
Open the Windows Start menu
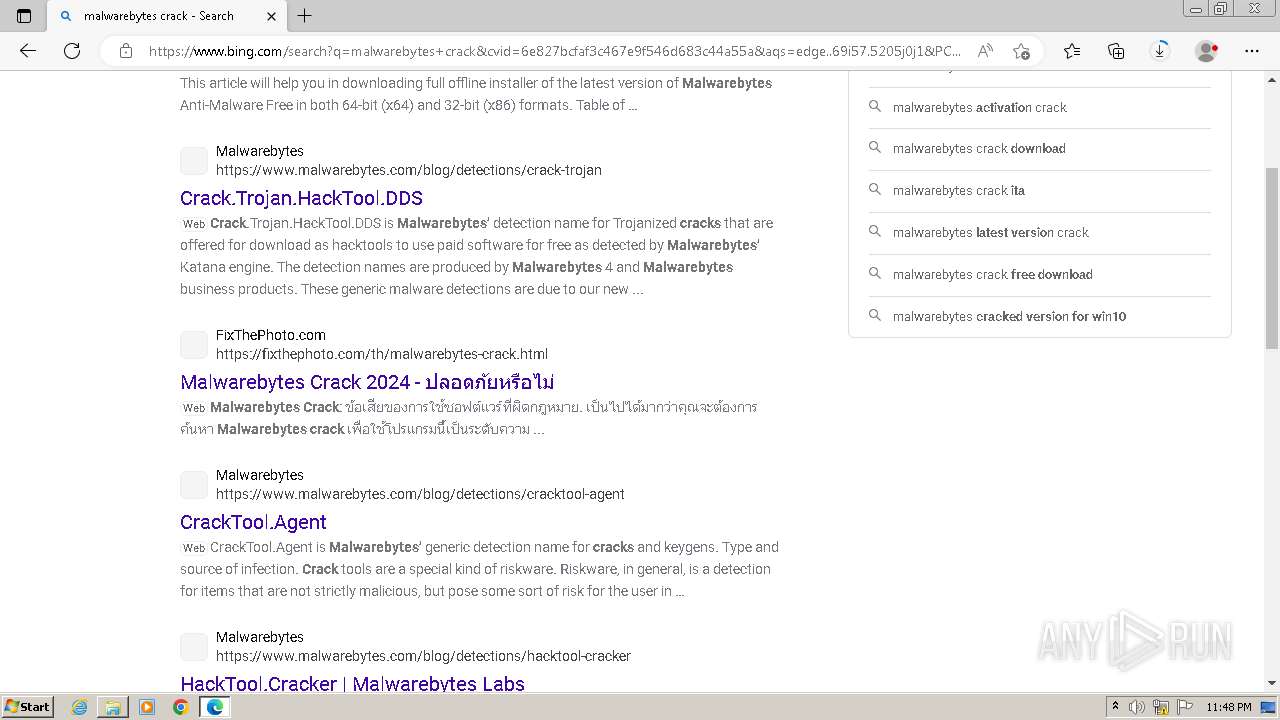pos(28,707)
